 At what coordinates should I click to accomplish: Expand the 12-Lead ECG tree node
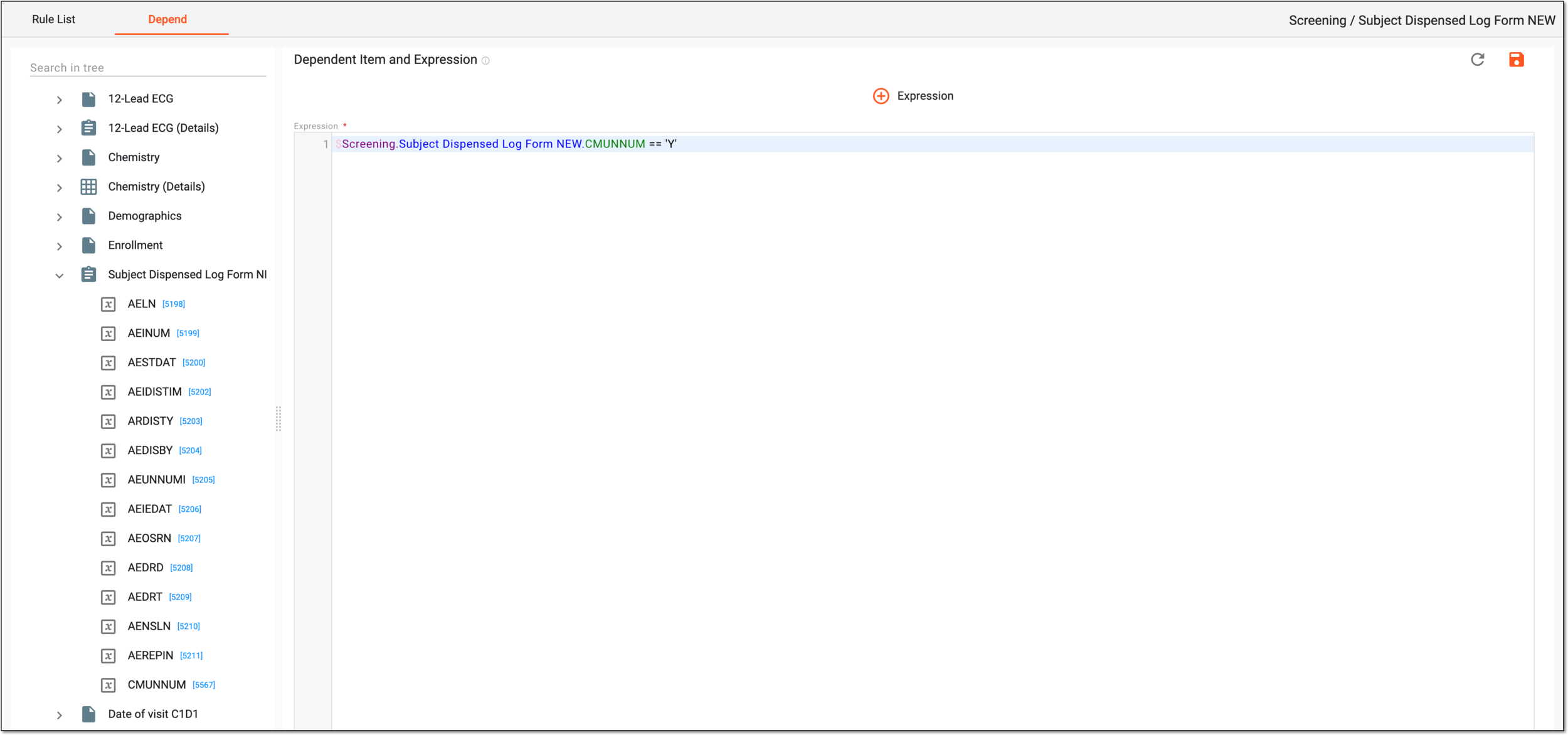[60, 100]
